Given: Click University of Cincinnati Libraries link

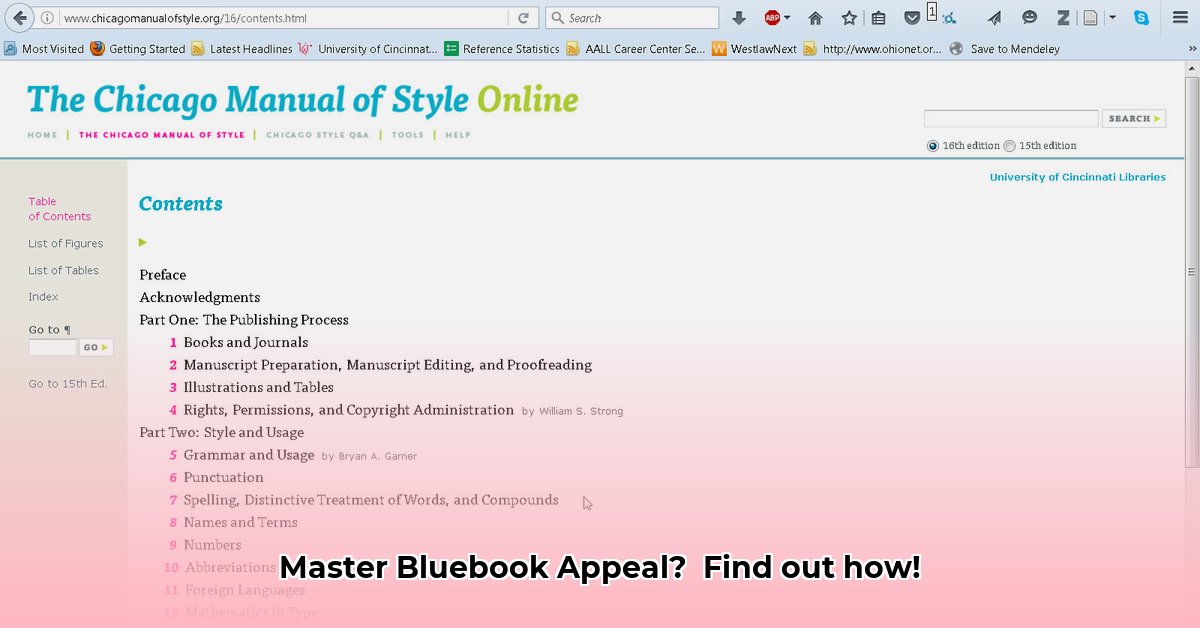Looking at the screenshot, I should tap(1078, 177).
